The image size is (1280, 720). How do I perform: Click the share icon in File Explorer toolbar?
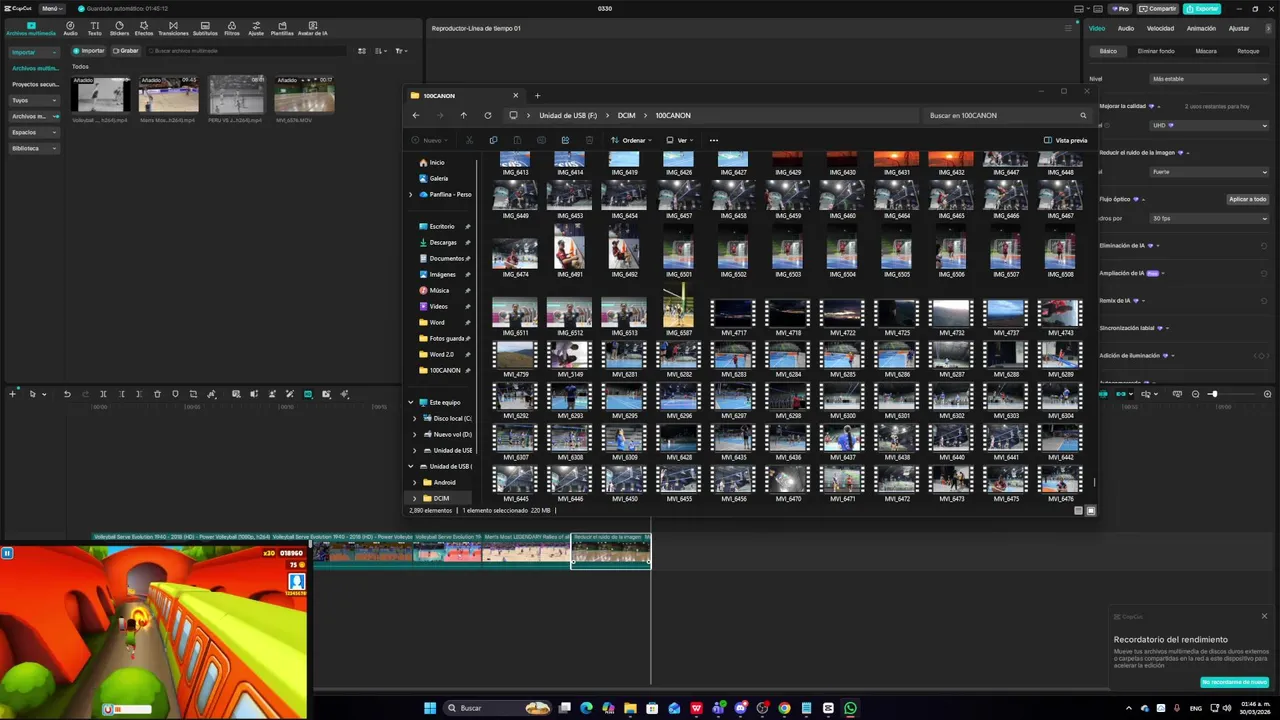click(565, 140)
